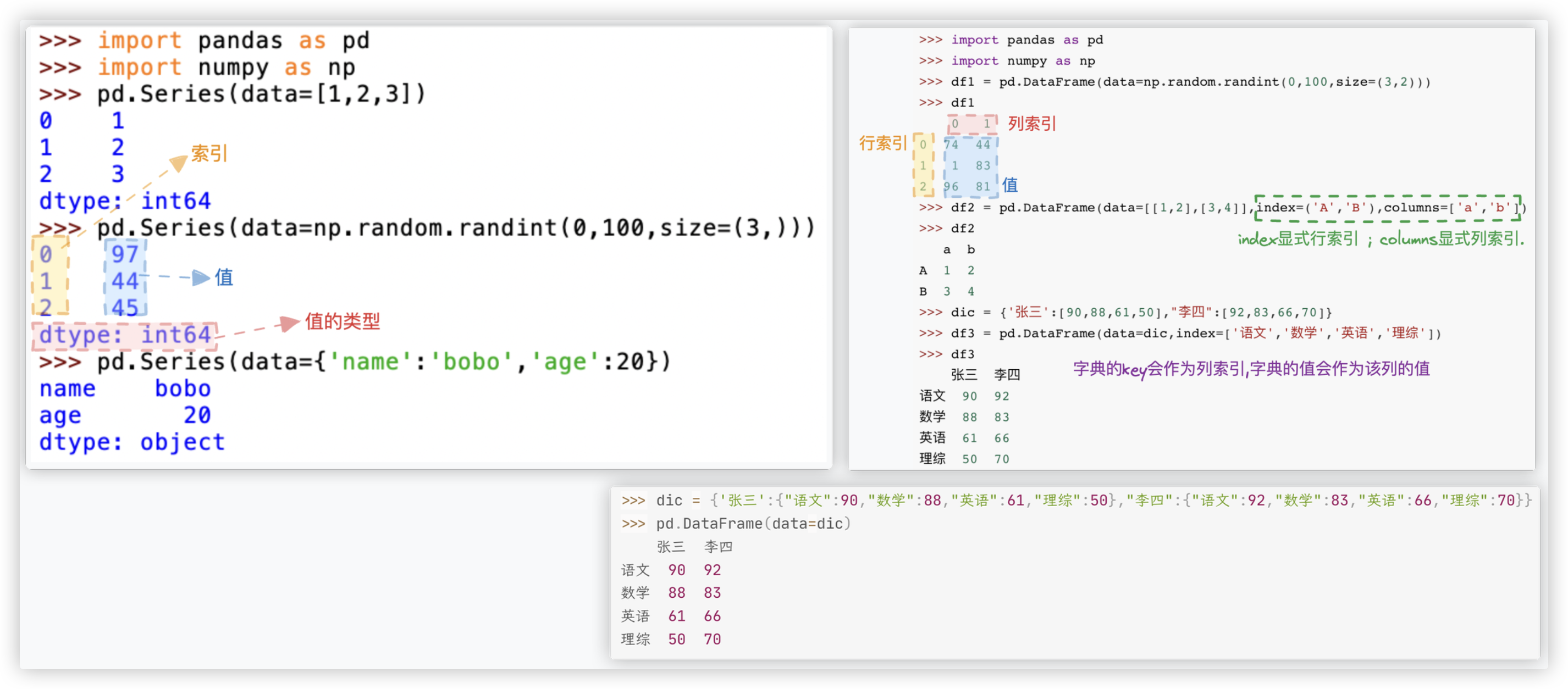Click the dtype: object output line
The height and width of the screenshot is (689, 1568).
coord(132,442)
